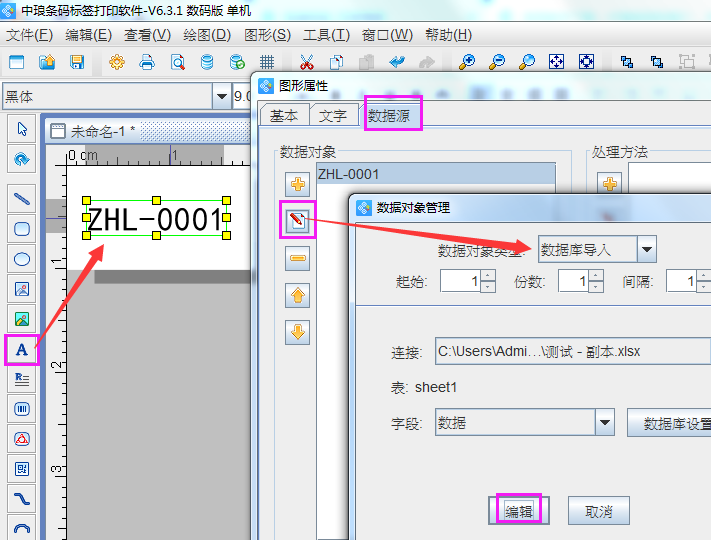Viewport: 711px width, 540px height.
Task: Click the 编辑 confirm button
Action: click(519, 511)
